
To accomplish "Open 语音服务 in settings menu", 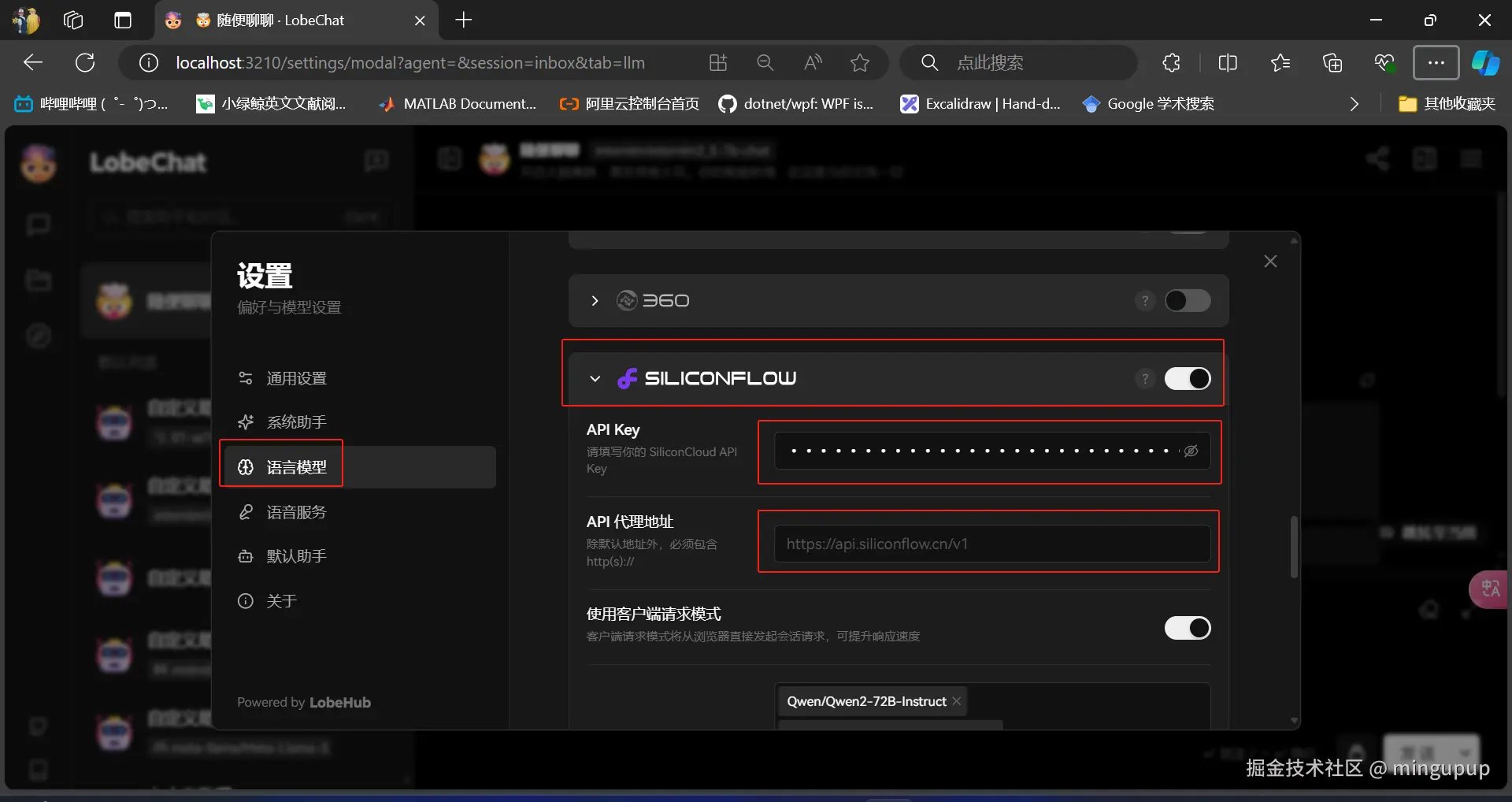I will pyautogui.click(x=361, y=512).
